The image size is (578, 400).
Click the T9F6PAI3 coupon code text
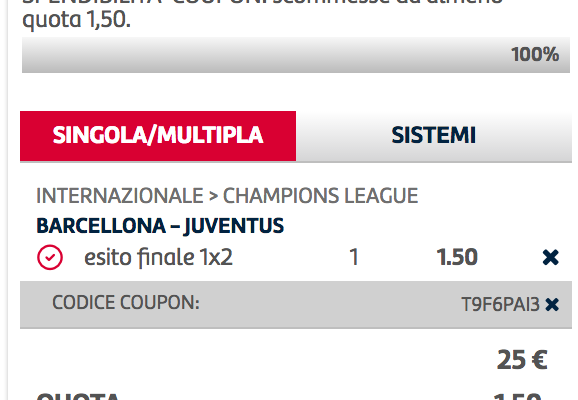tap(500, 305)
